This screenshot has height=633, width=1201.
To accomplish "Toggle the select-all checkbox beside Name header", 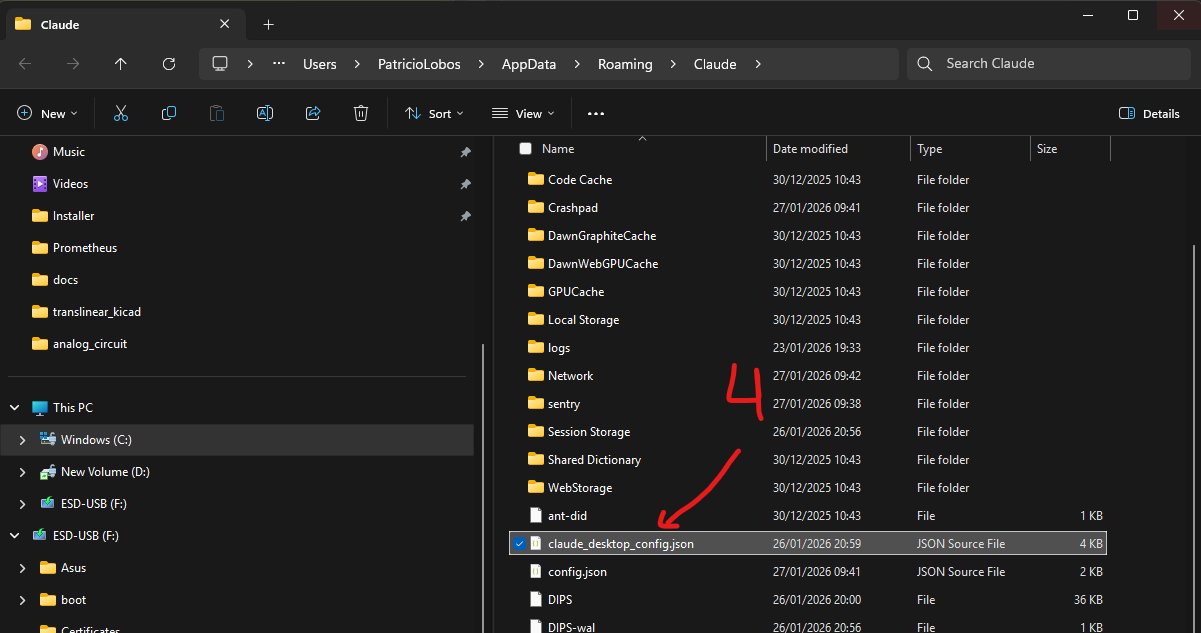I will 525,149.
